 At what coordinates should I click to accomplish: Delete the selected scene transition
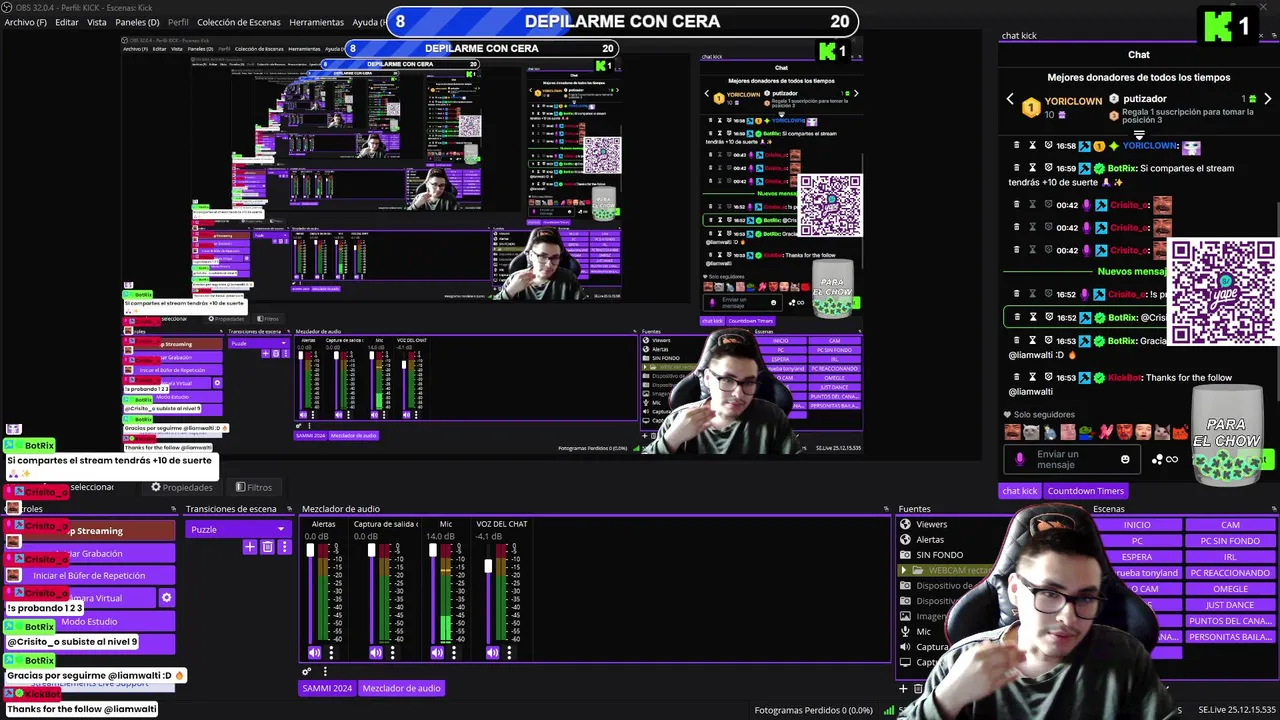tap(267, 547)
